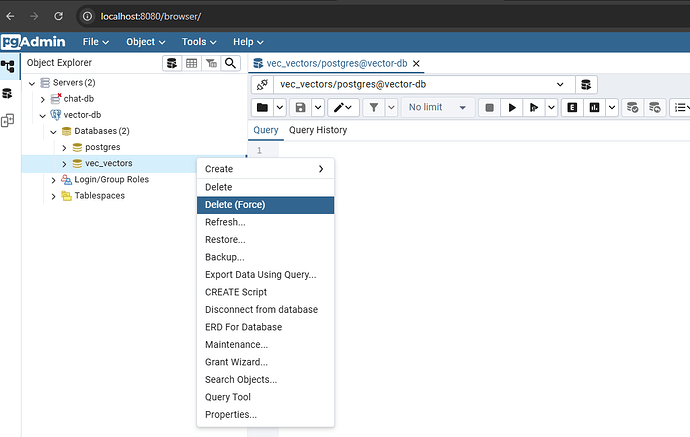Click the Execute script play icon
The image size is (690, 437).
click(534, 107)
